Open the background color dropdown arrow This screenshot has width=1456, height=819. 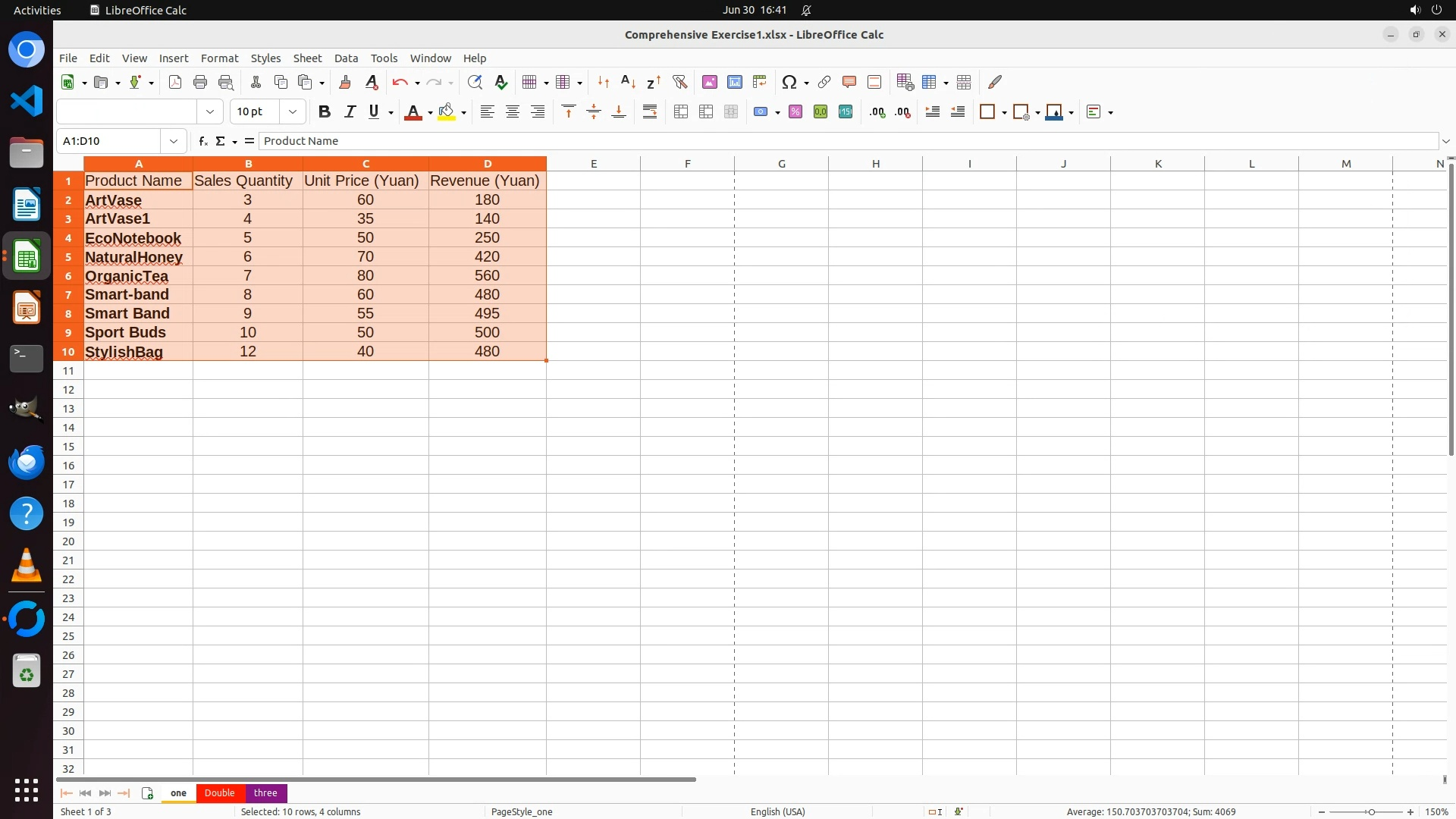[464, 113]
